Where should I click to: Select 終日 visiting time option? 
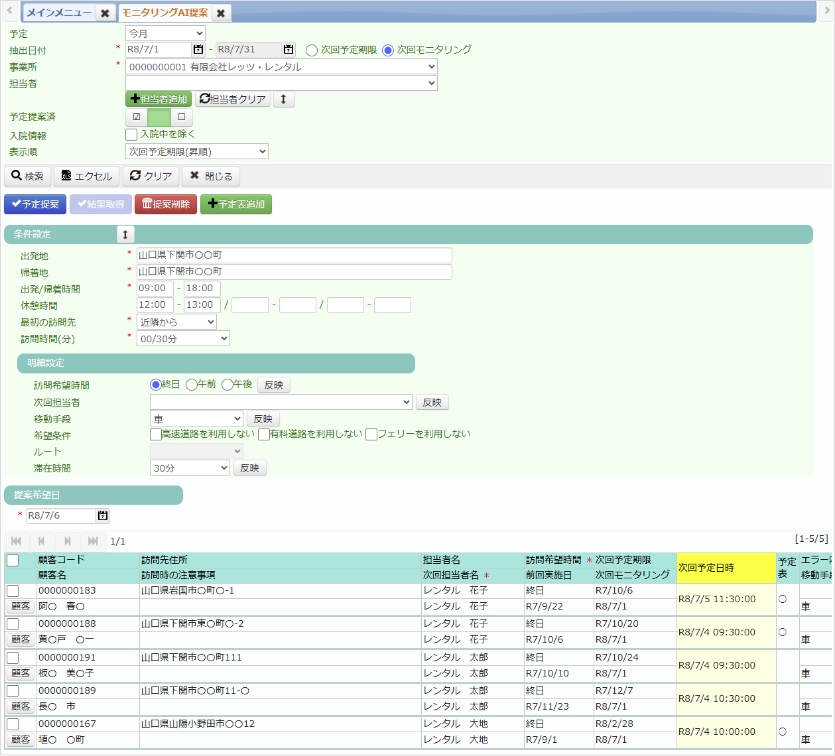[156, 384]
